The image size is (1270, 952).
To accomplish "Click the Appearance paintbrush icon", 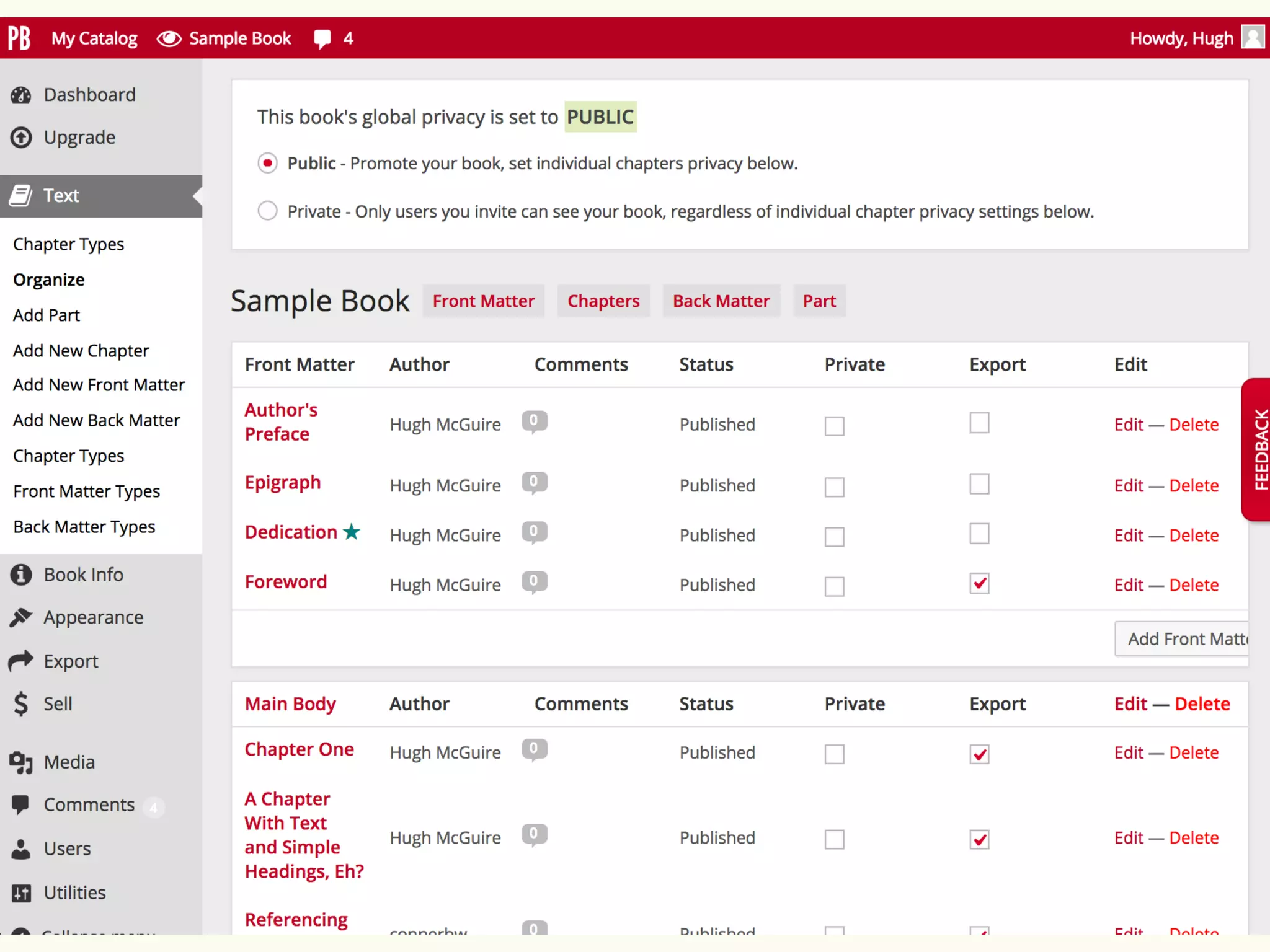I will (x=21, y=617).
